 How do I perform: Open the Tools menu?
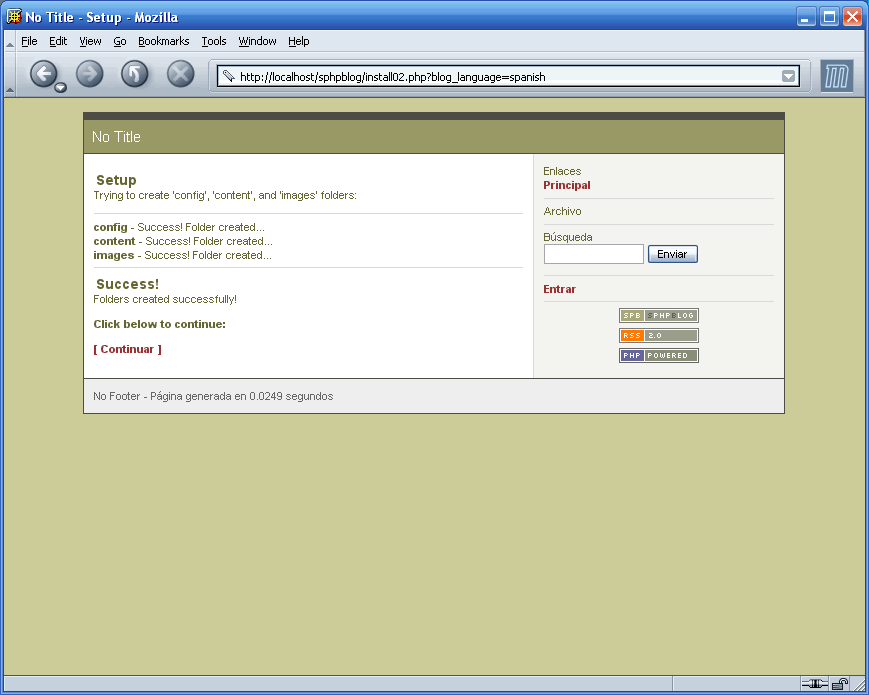point(213,41)
